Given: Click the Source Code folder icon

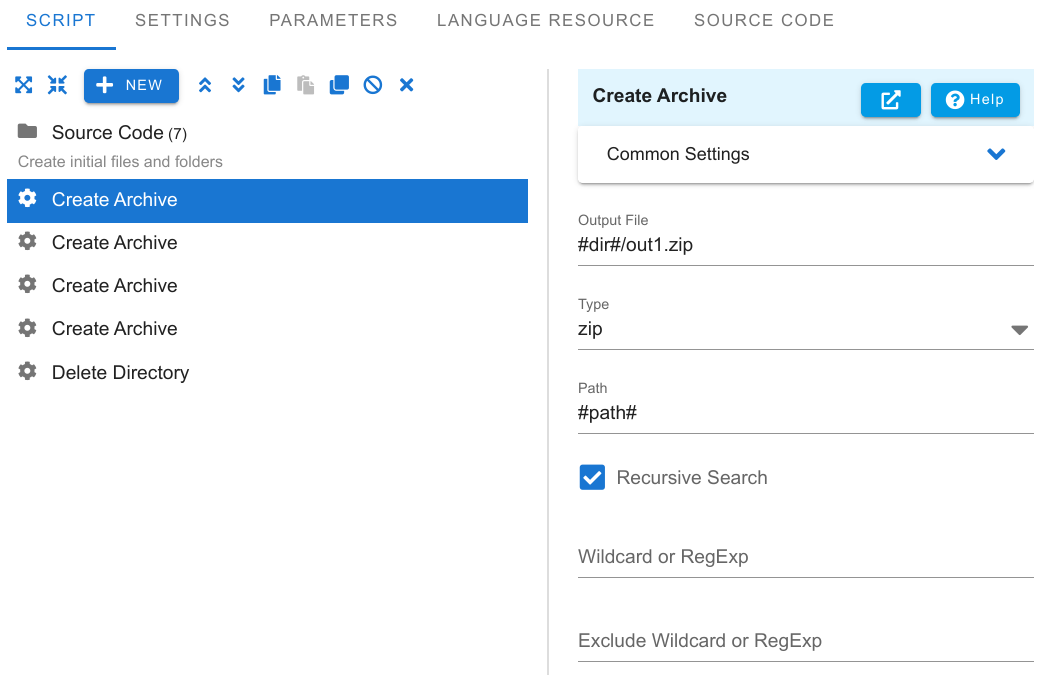Looking at the screenshot, I should click(27, 131).
